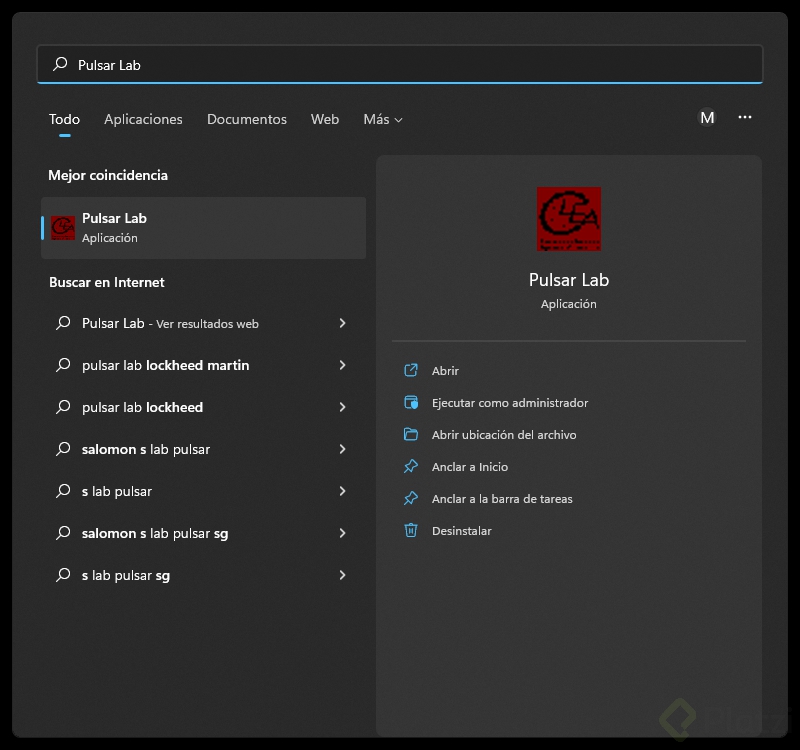Select the Pulsar Lab best match result
This screenshot has width=800, height=750.
tap(204, 228)
